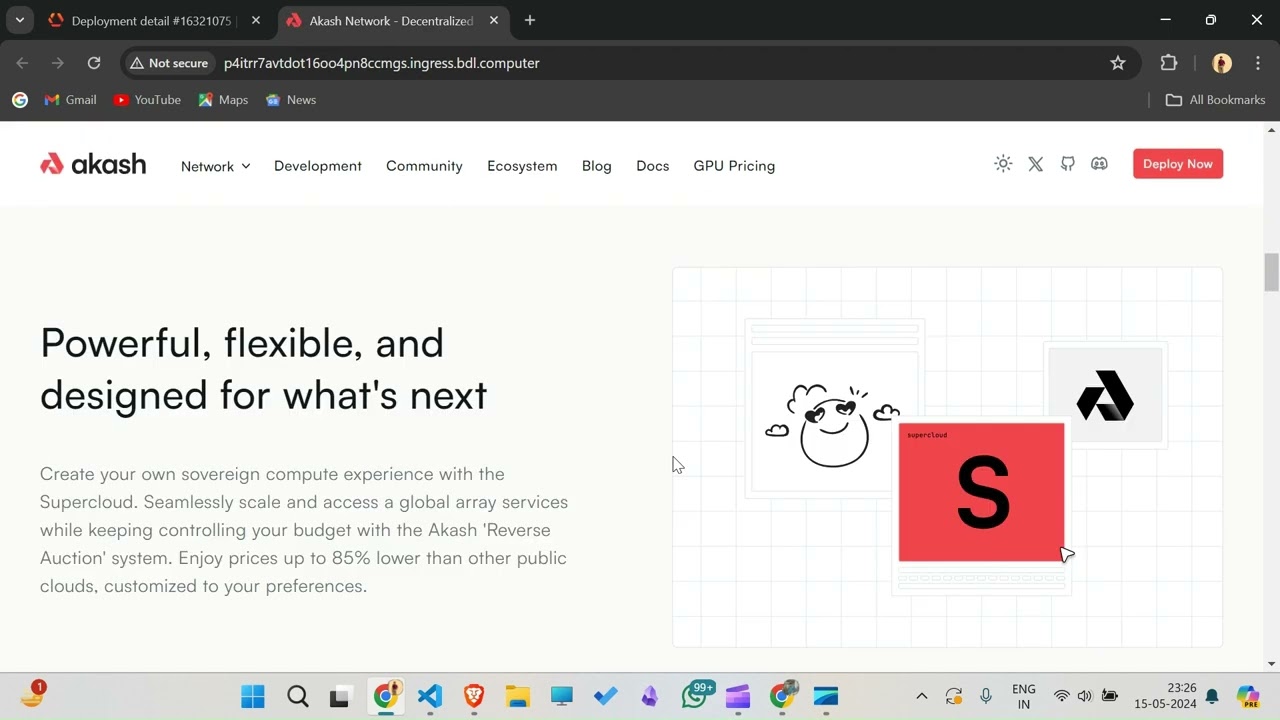Click the red Supercloud S card image

click(981, 492)
